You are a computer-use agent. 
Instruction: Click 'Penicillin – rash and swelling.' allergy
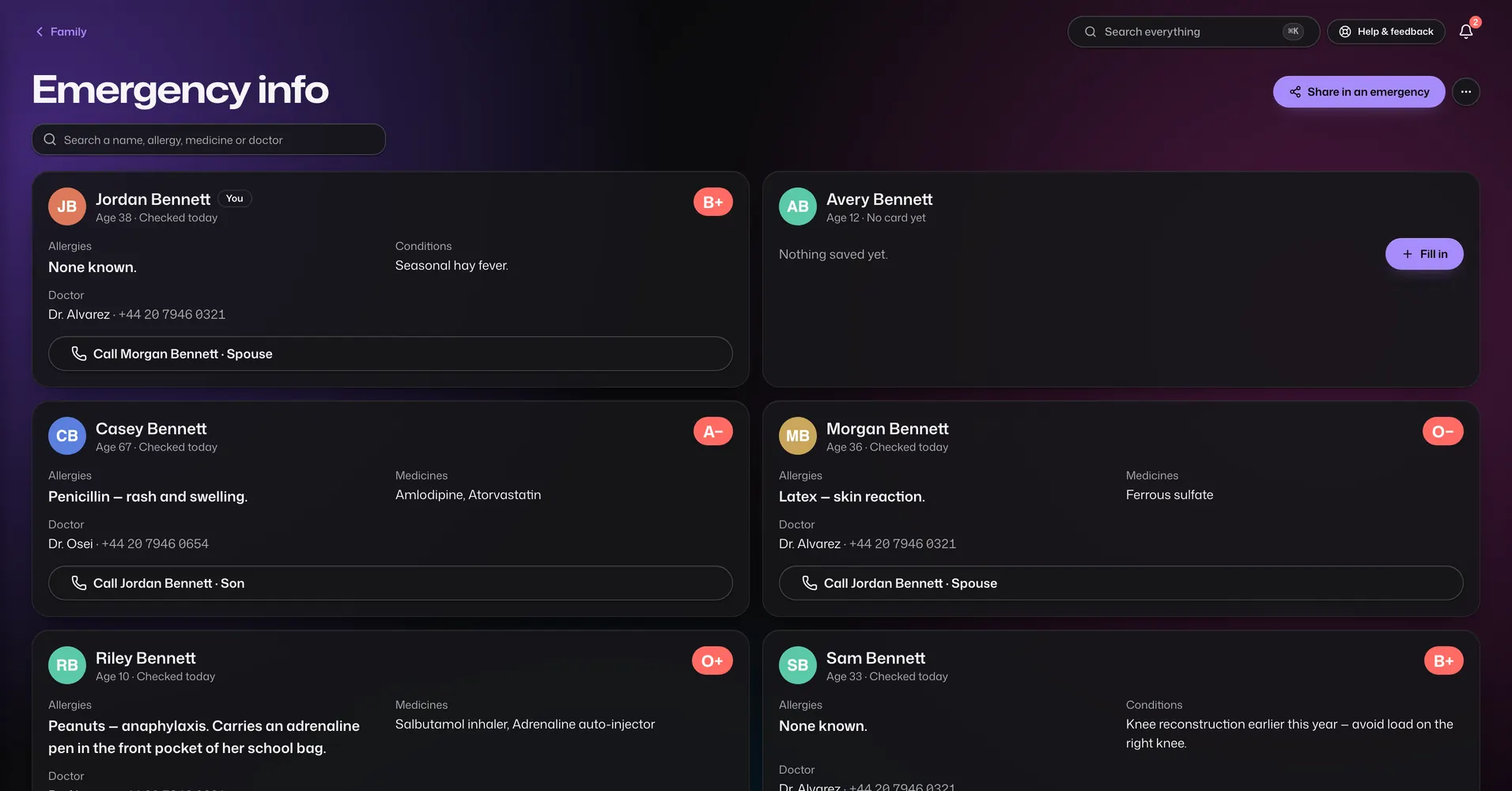(148, 497)
